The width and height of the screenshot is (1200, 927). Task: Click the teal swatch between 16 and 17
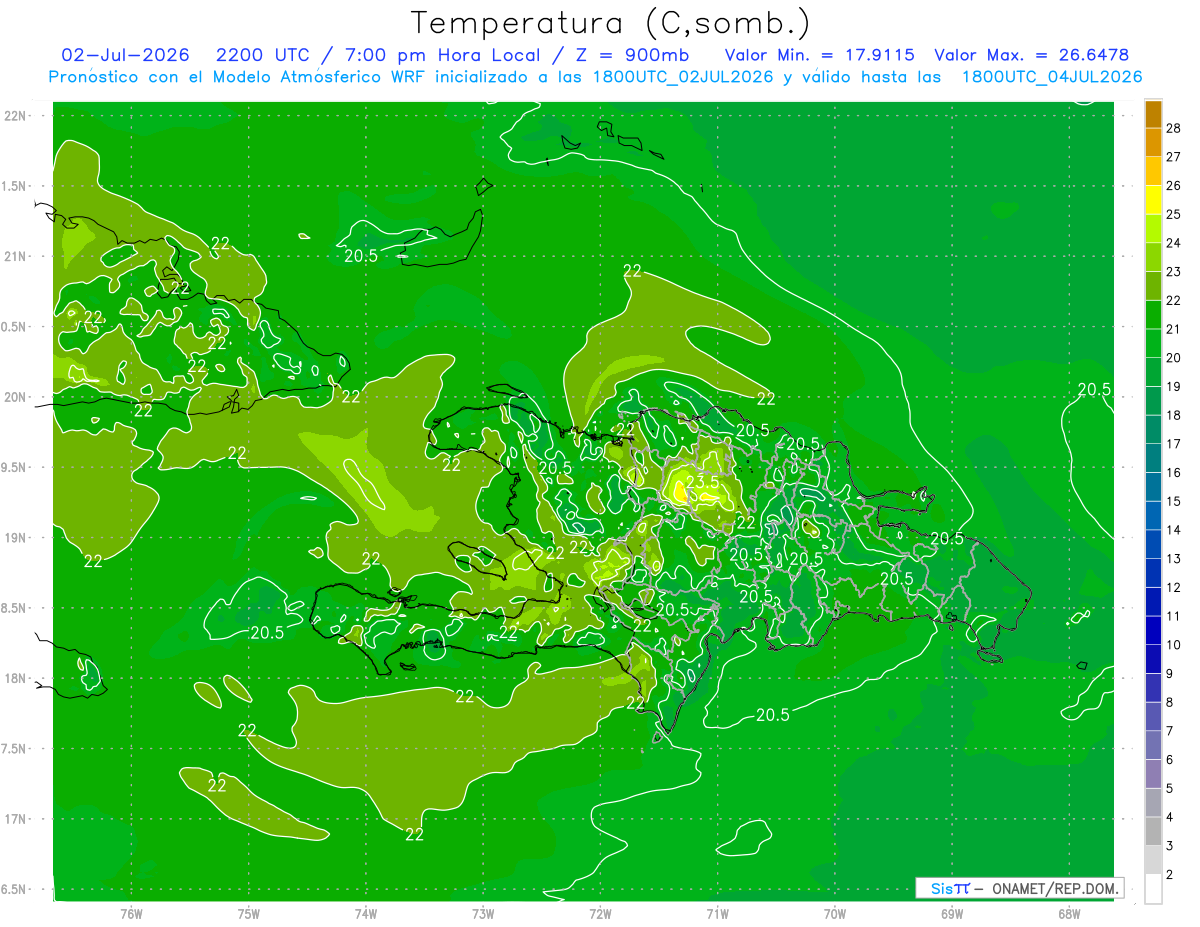[x=1154, y=458]
